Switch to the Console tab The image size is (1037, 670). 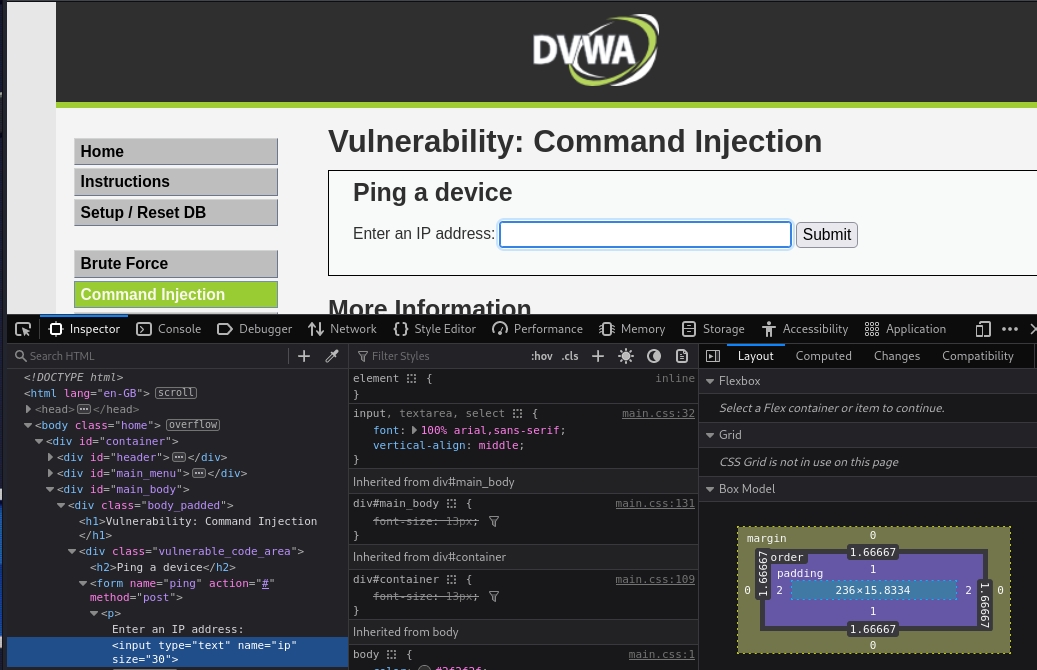click(169, 329)
